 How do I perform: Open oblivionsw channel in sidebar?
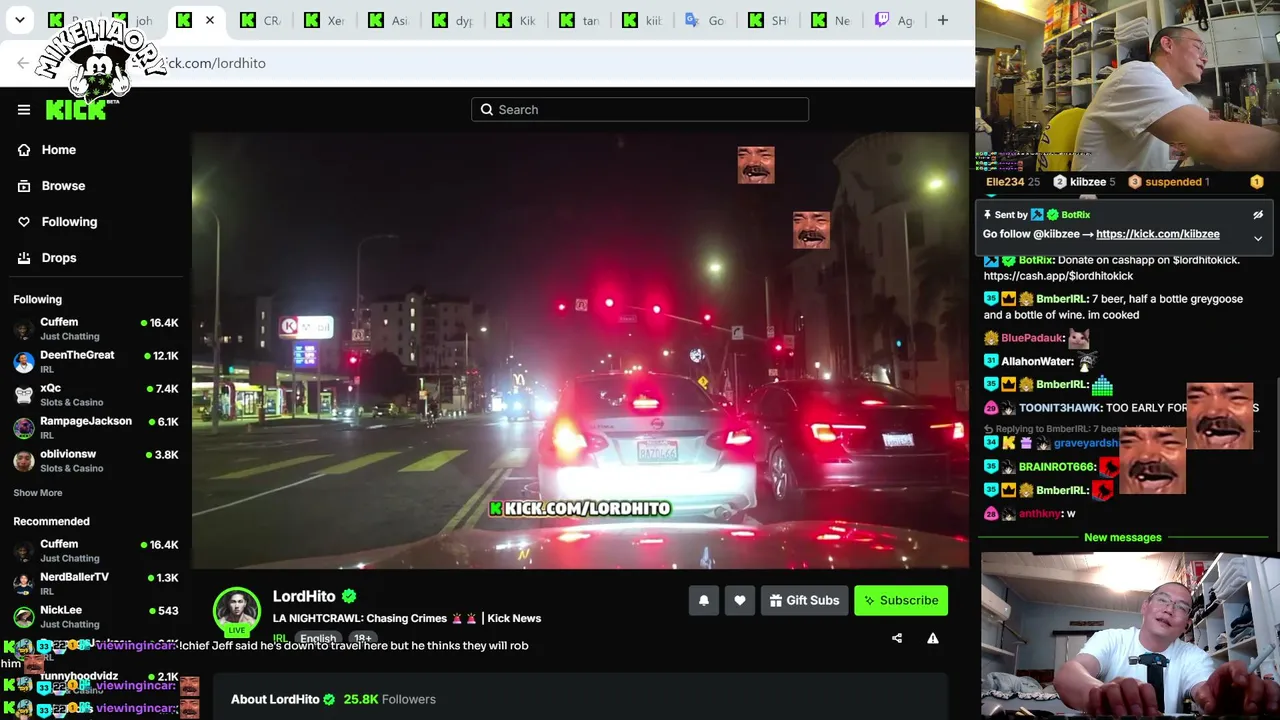[x=96, y=461]
